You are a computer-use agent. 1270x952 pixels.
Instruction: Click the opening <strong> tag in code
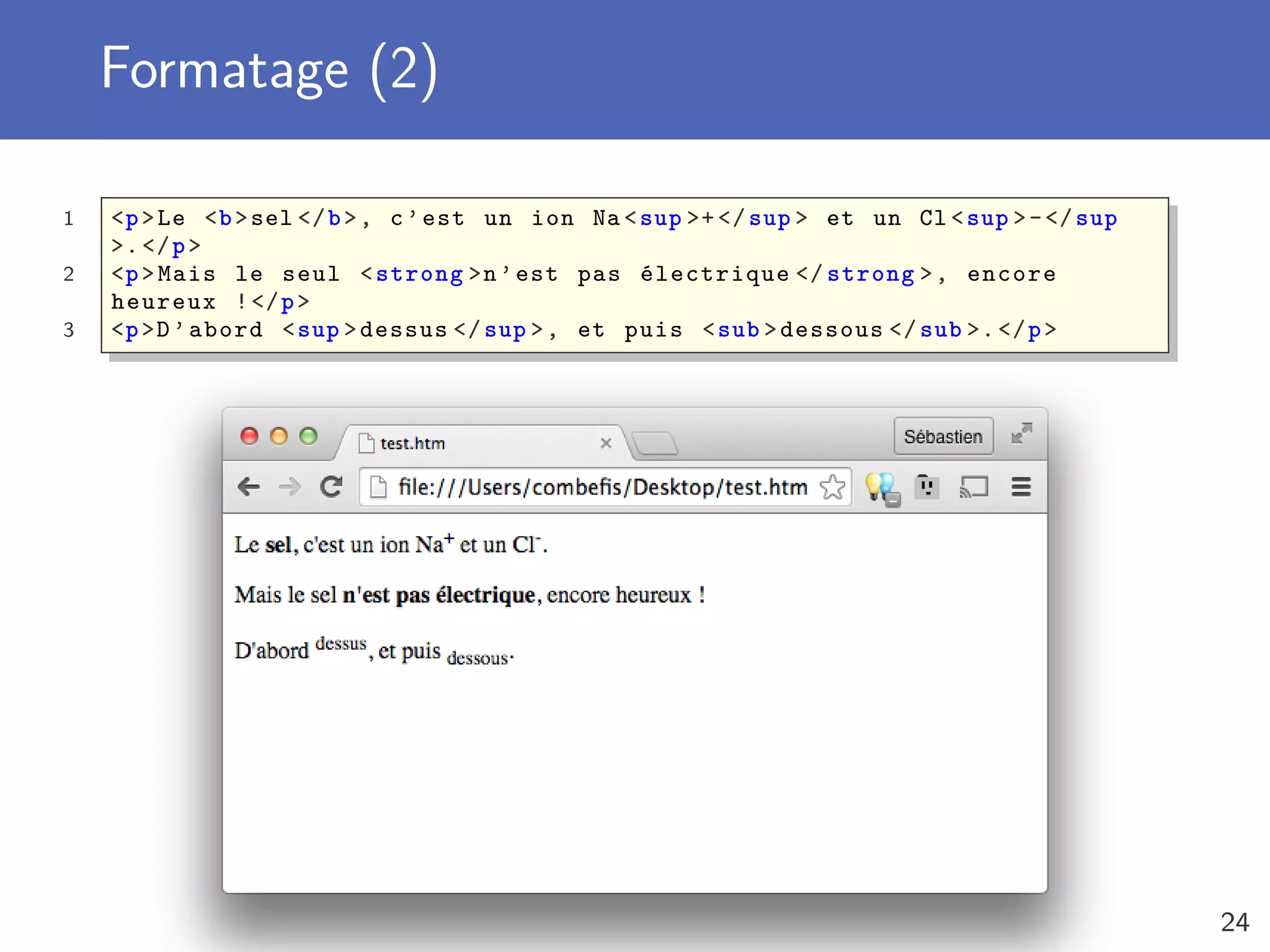420,274
